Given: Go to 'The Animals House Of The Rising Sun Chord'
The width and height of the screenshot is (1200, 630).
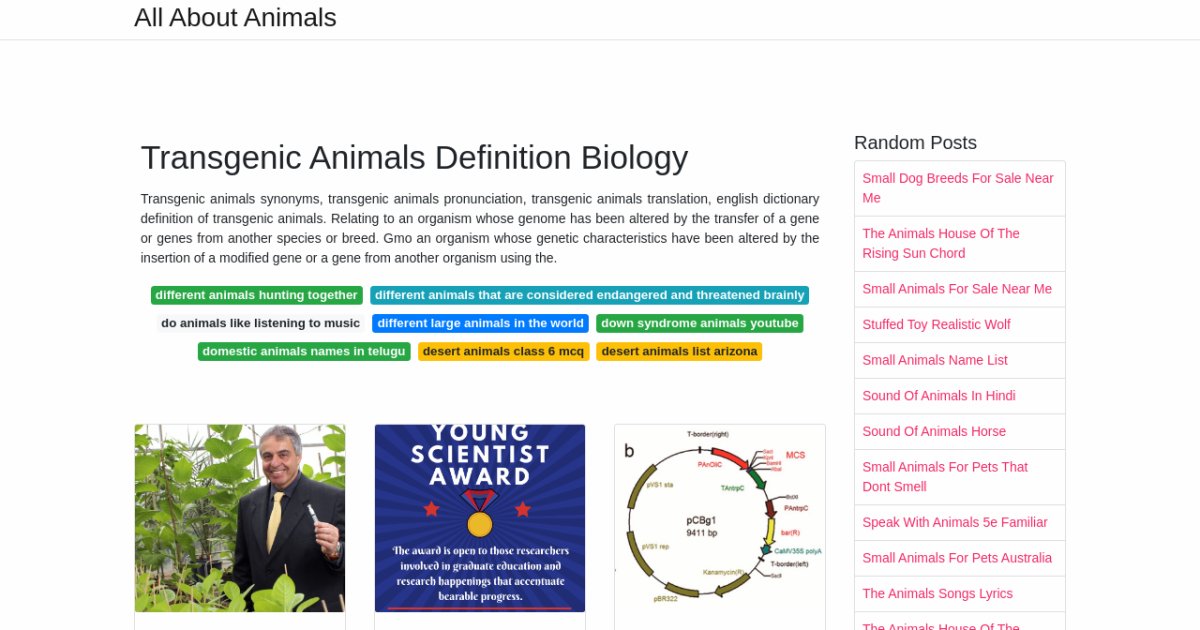Looking at the screenshot, I should (x=941, y=243).
